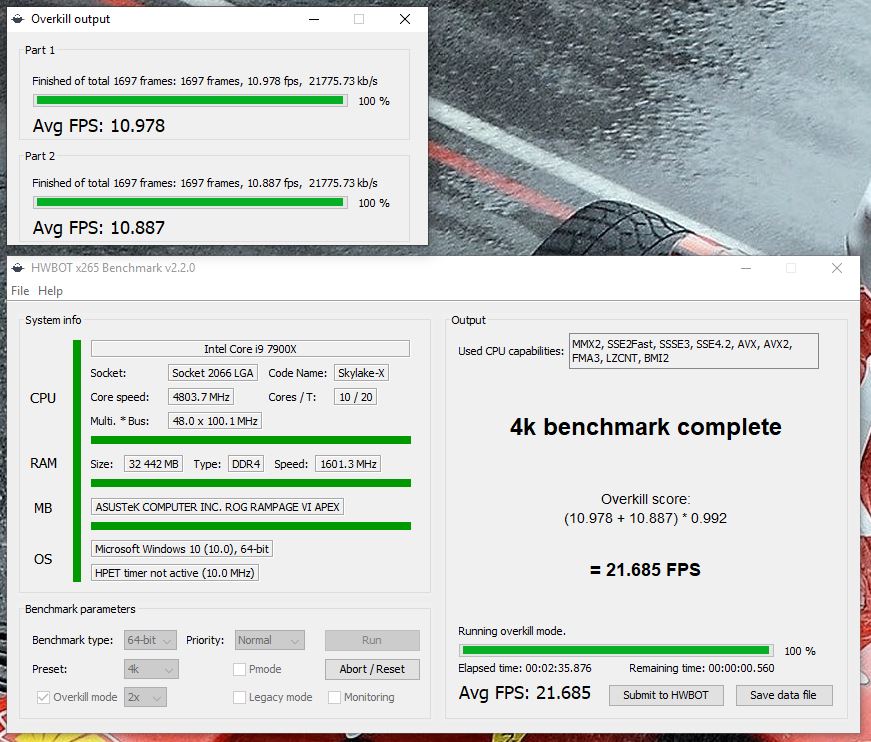This screenshot has height=742, width=871.
Task: Click the Skylake-X code name field
Action: [x=361, y=373]
